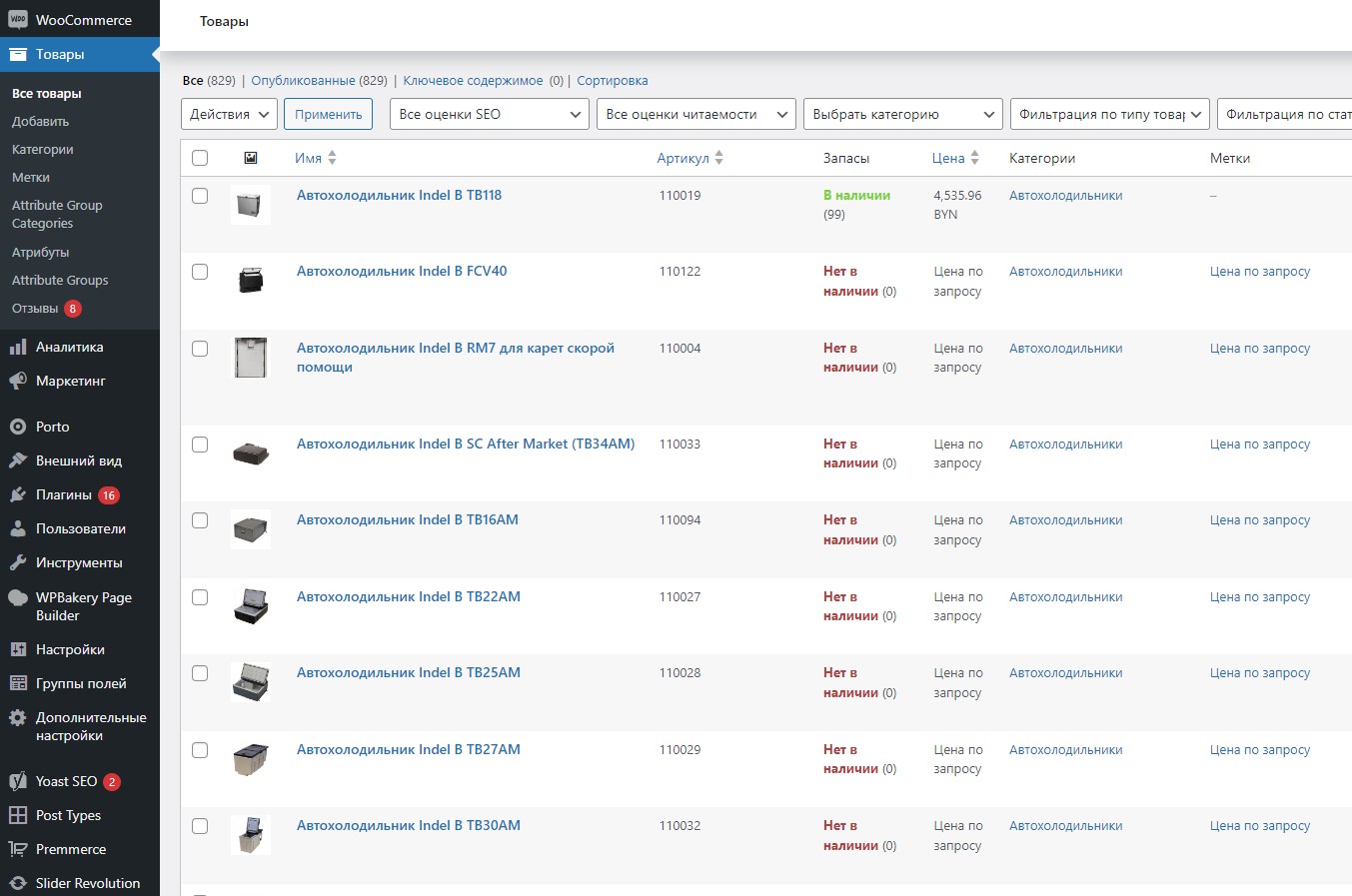Open the Опубликованные filter link
This screenshot has width=1352, height=896.
point(303,81)
